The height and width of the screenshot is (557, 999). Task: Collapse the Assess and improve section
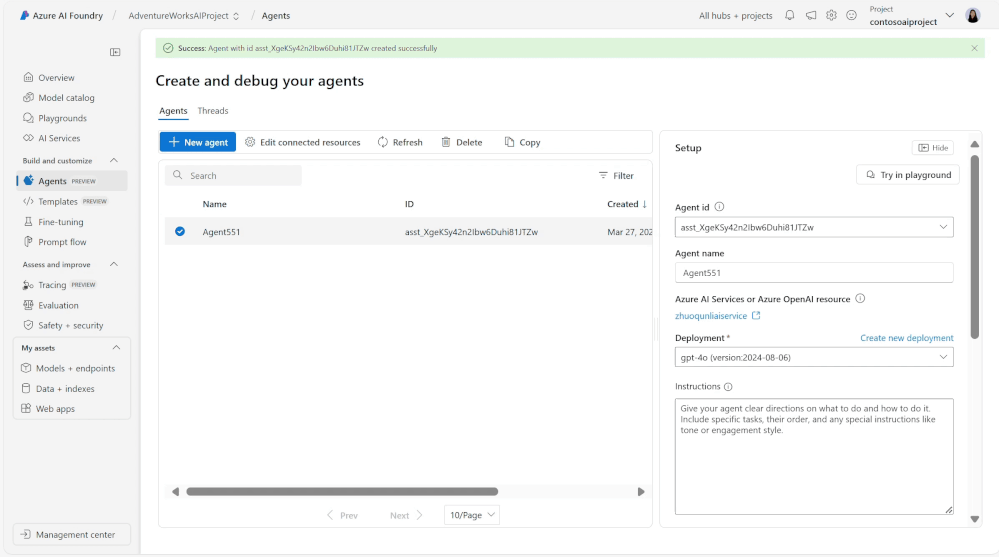pos(114,264)
